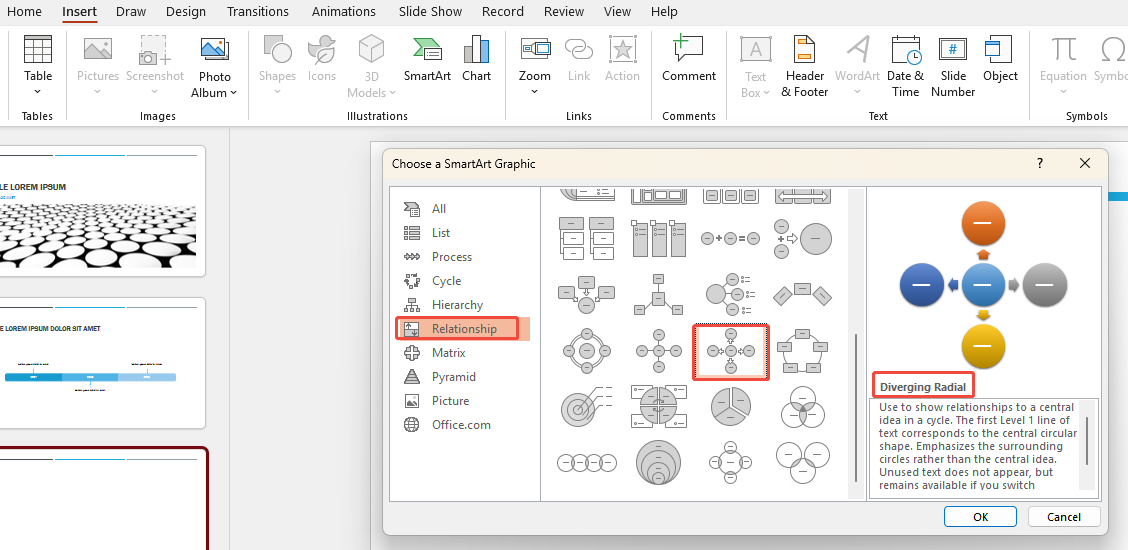The image size is (1128, 550).
Task: Click the Equation pi icon
Action: (x=1064, y=50)
